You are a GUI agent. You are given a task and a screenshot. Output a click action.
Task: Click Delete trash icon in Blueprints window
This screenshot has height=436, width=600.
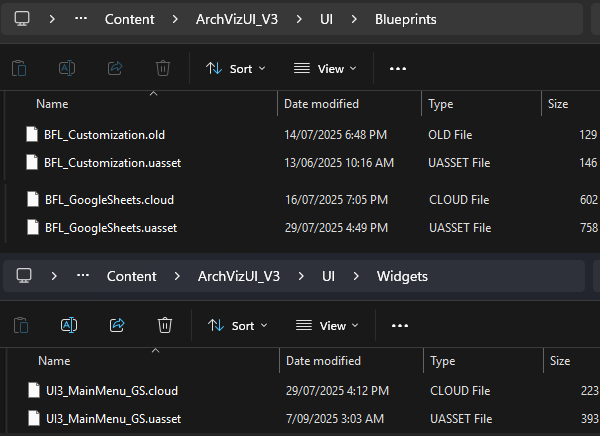pyautogui.click(x=163, y=68)
